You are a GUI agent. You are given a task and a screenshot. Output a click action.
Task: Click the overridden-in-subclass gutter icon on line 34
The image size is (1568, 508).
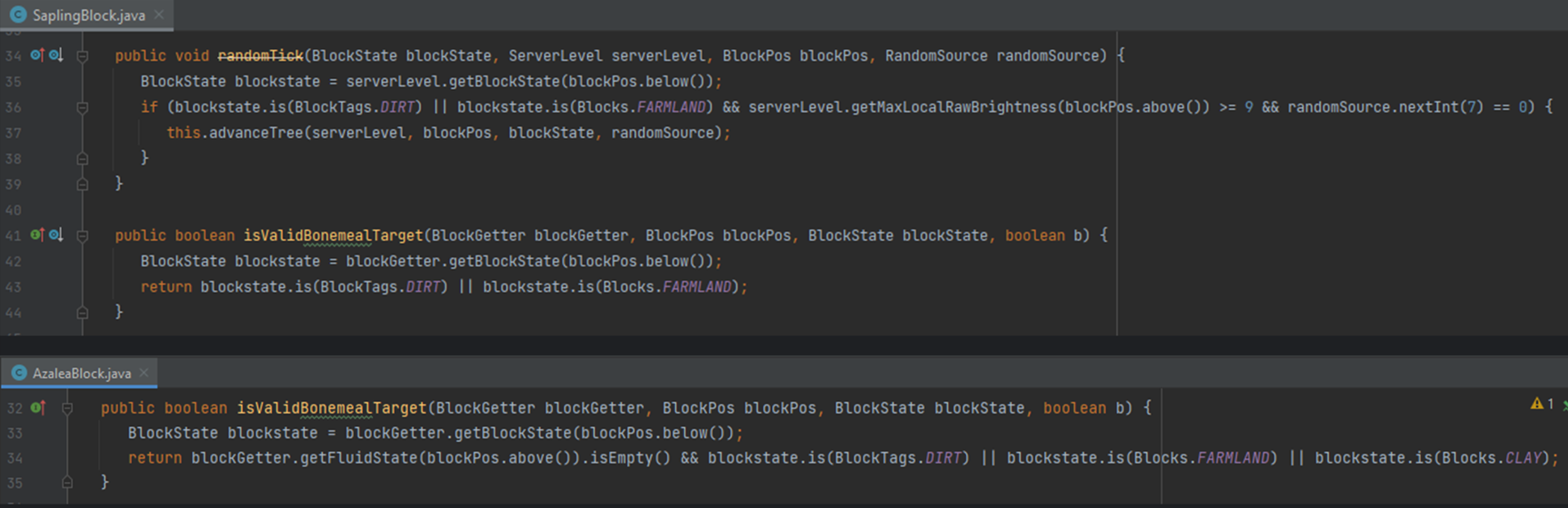[x=56, y=55]
